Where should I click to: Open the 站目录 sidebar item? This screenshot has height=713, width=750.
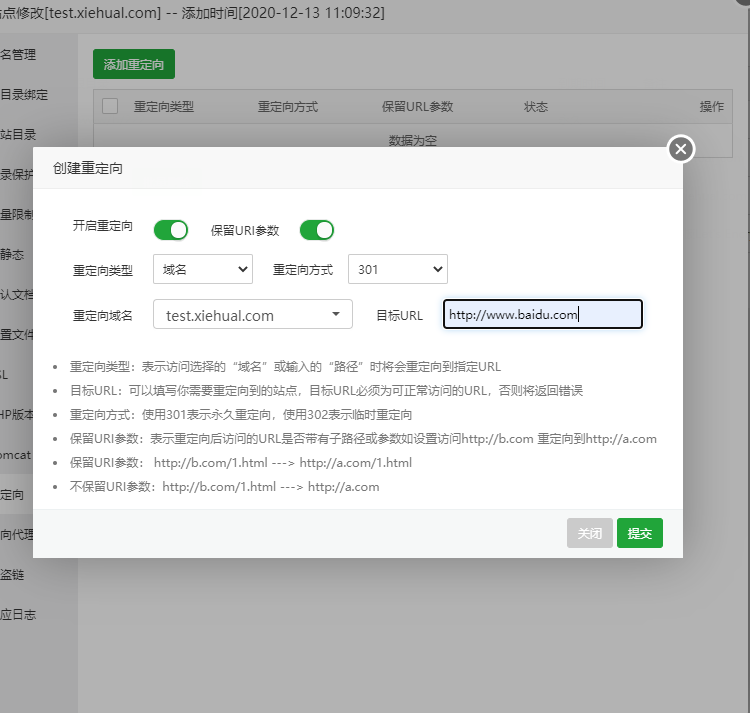[18, 134]
